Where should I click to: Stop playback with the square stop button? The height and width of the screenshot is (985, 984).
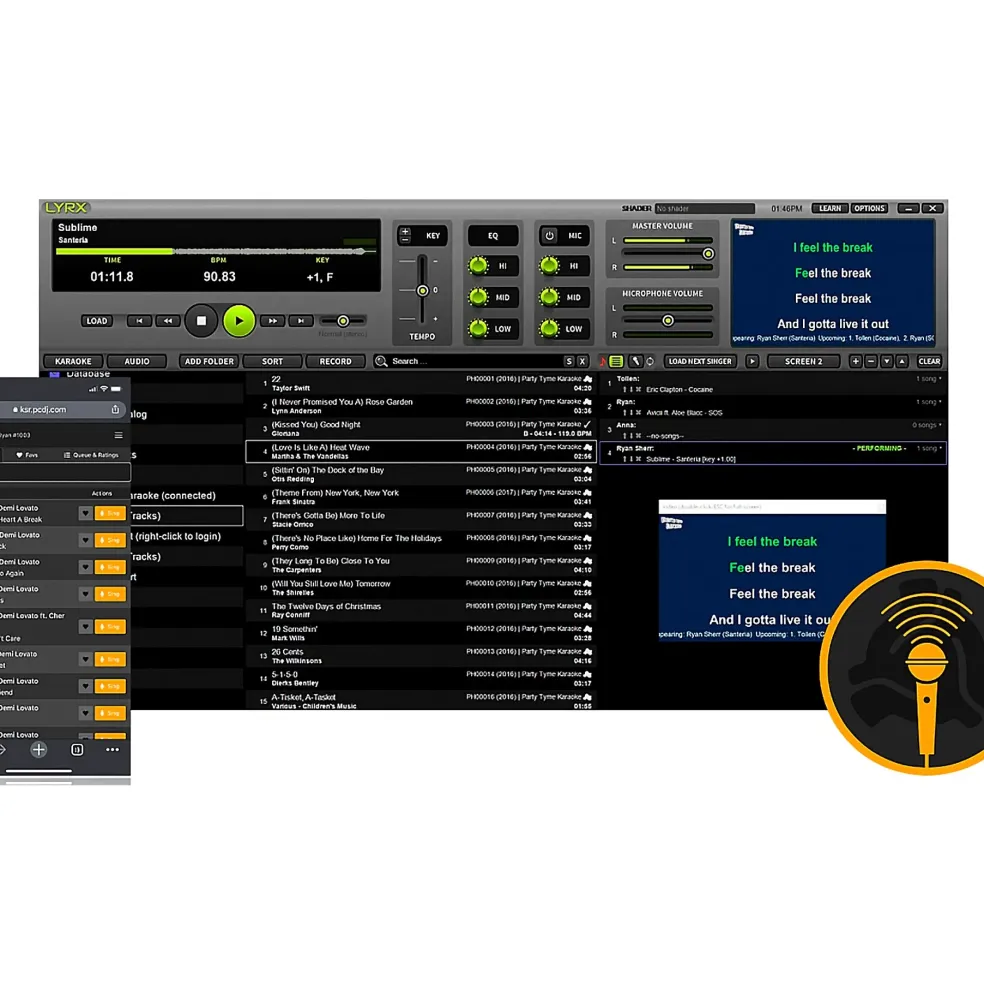coord(201,320)
